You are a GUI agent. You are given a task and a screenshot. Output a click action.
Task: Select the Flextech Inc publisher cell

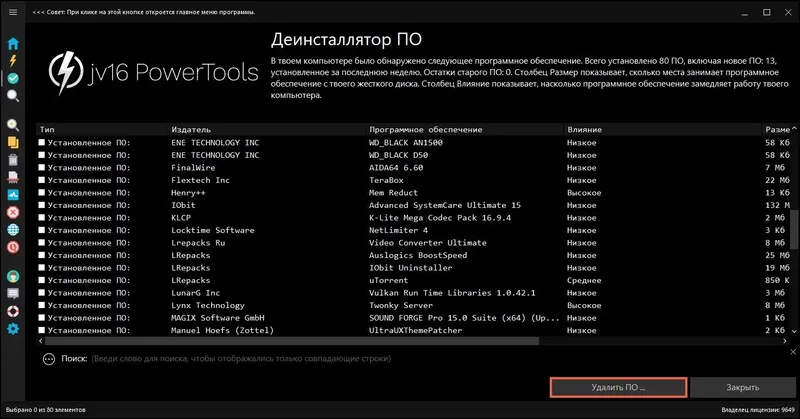(x=201, y=180)
